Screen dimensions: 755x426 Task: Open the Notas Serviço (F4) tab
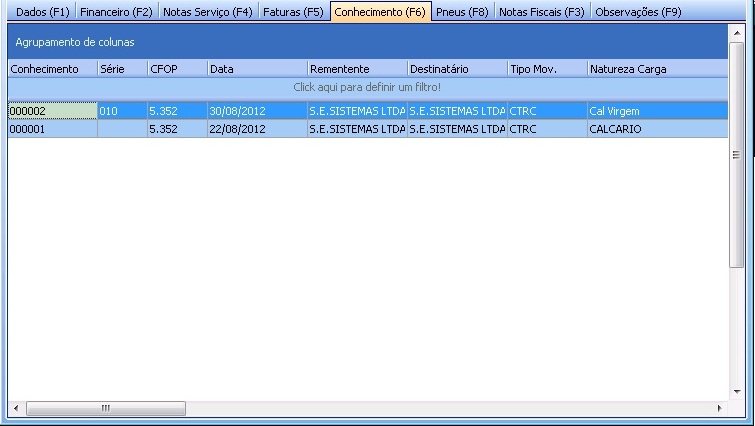(207, 12)
